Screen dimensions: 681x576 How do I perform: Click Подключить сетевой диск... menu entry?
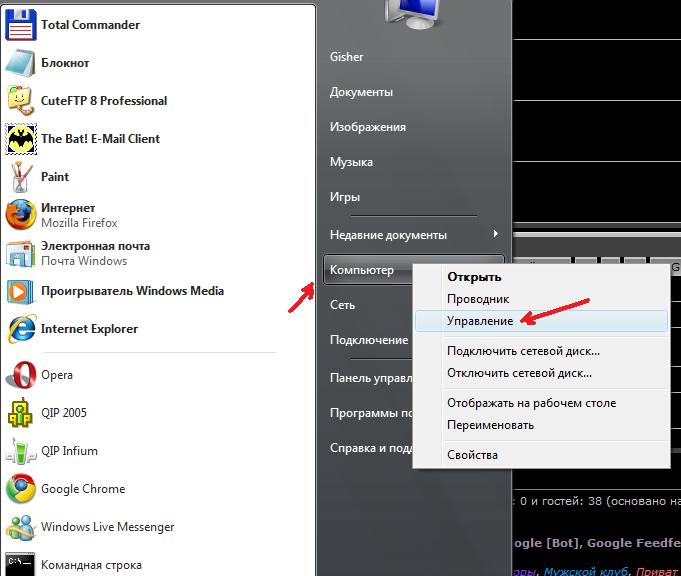[523, 351]
